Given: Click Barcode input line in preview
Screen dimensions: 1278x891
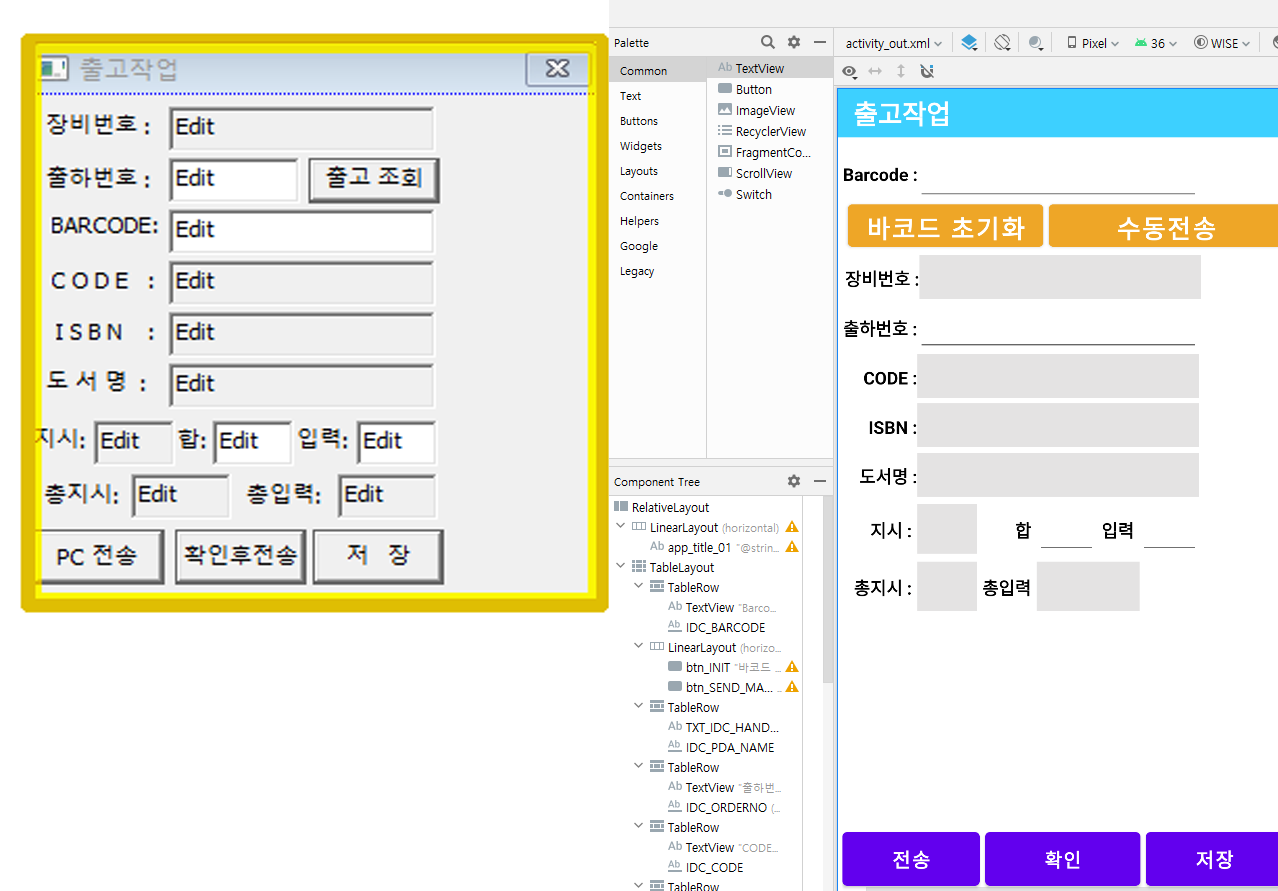Looking at the screenshot, I should click(x=1058, y=176).
